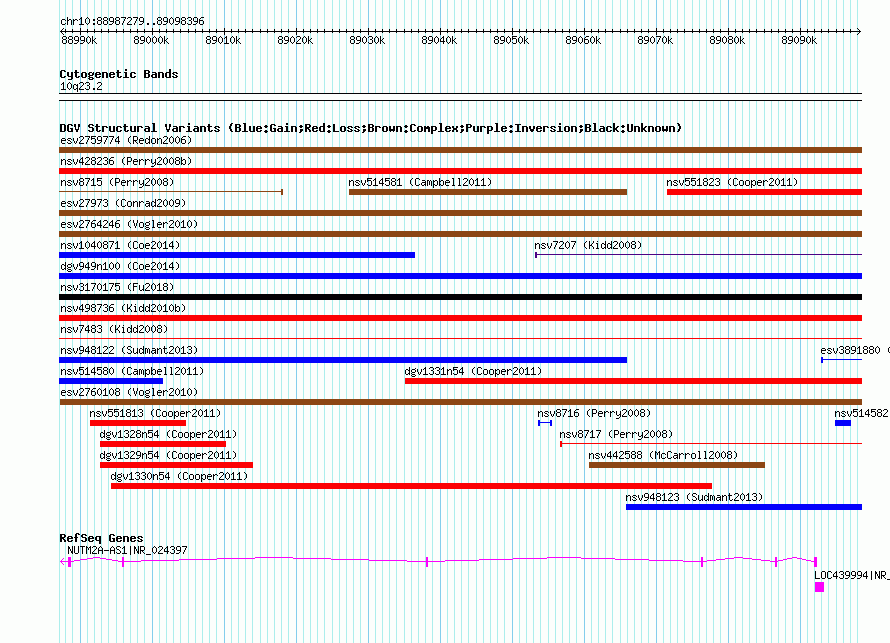Select the nsv551823 (Cooper2011) red loss bar
Viewport: 890px width, 643px height.
(764, 192)
